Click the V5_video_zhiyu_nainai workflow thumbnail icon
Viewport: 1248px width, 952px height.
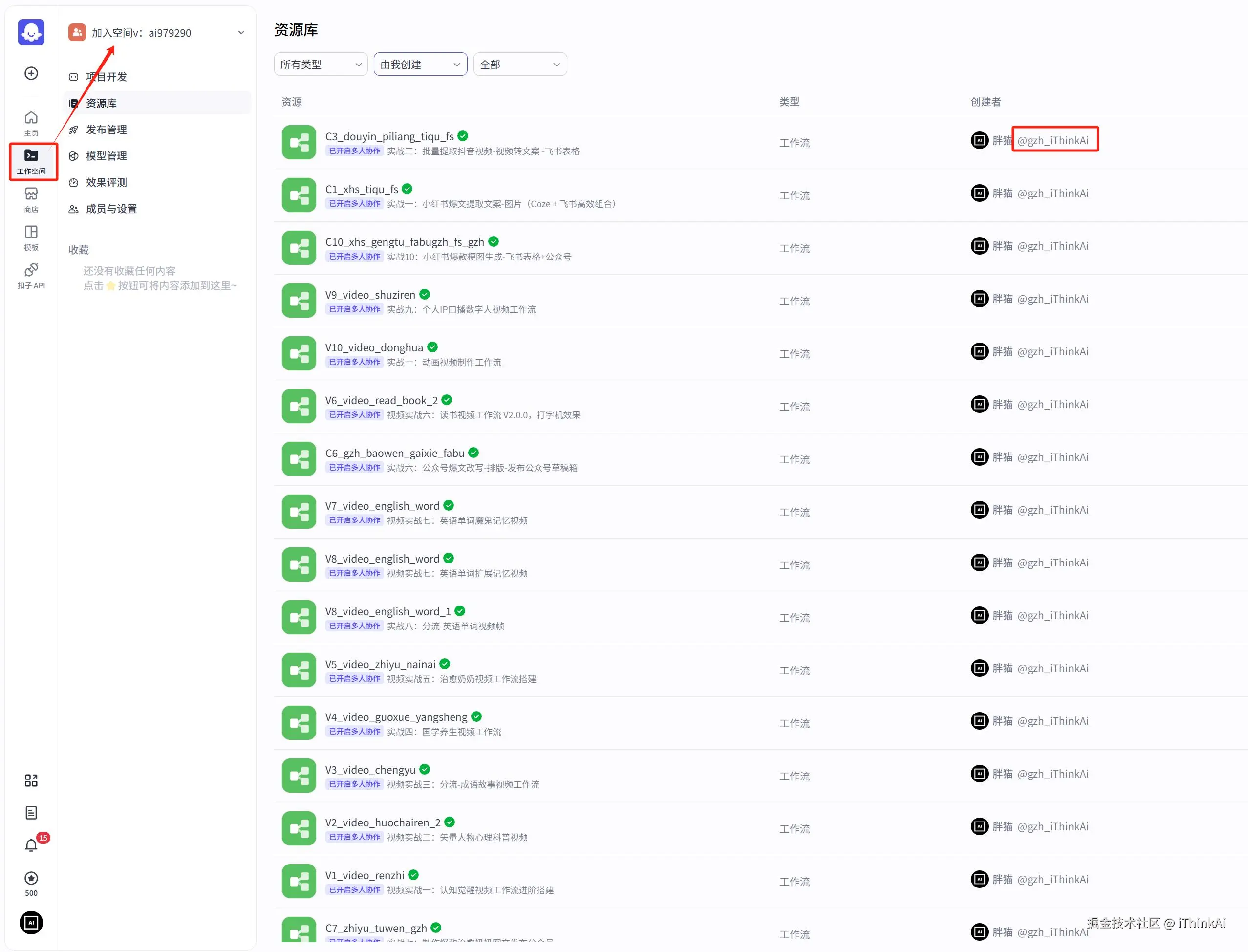[x=299, y=670]
